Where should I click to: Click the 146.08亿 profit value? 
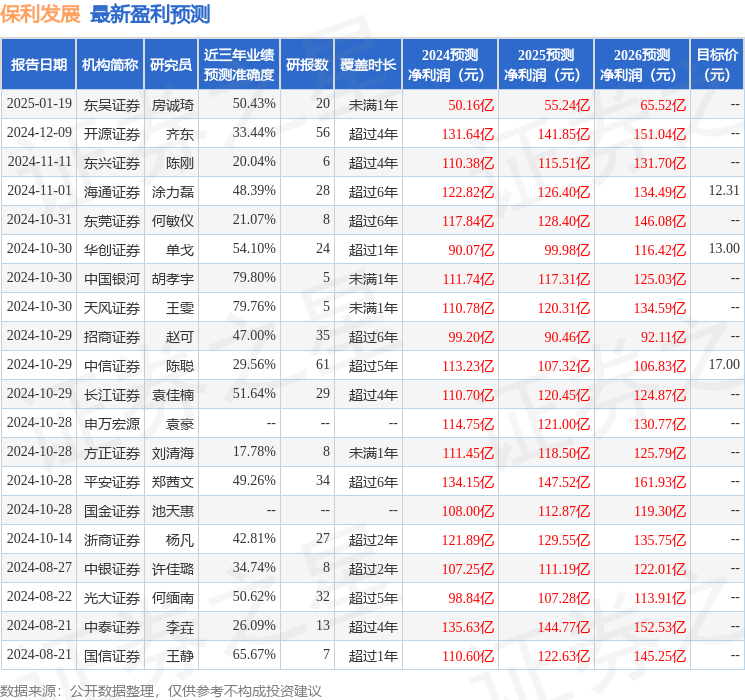pyautogui.click(x=659, y=221)
